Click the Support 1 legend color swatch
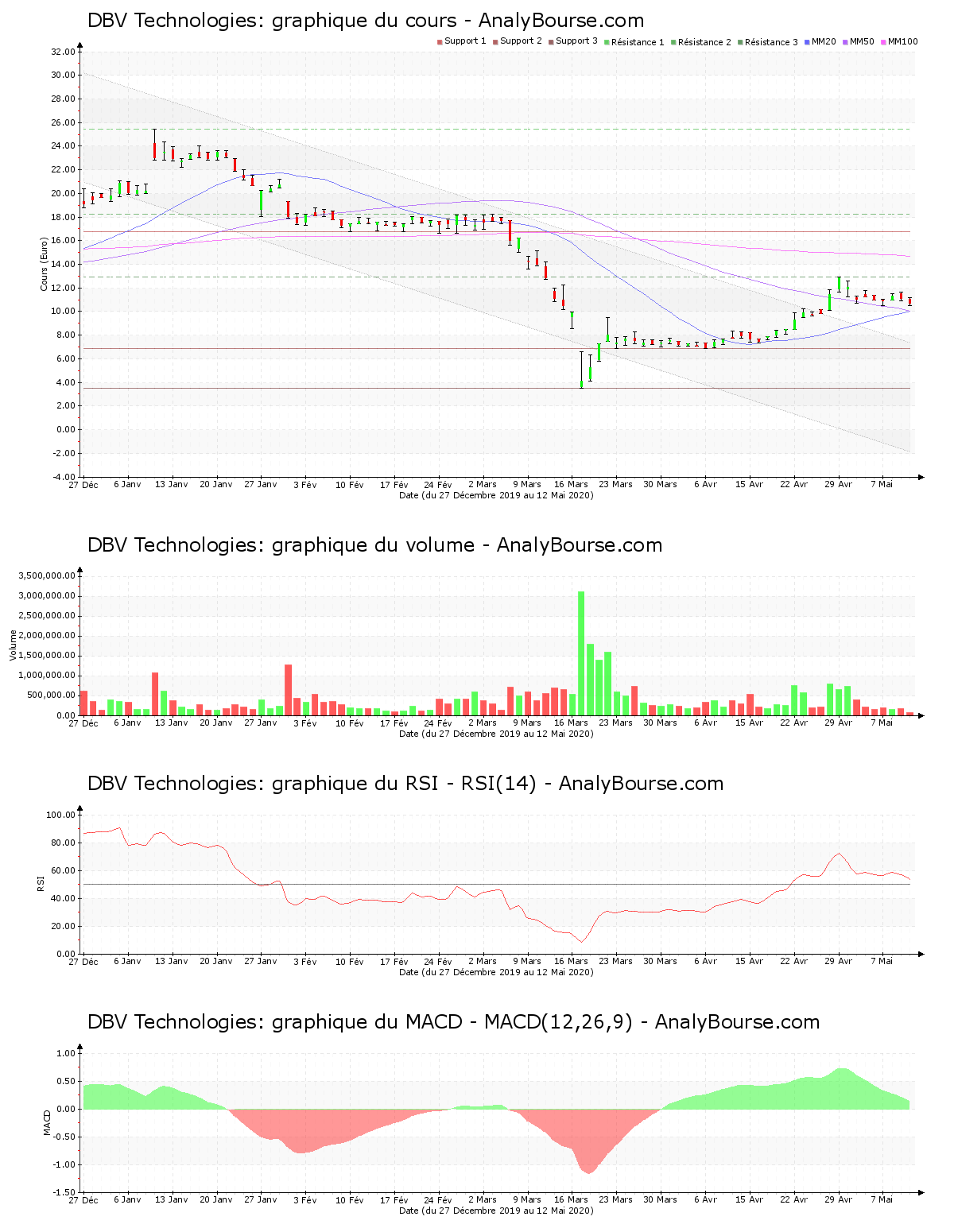This screenshot has width=954, height=1232. coord(440,42)
